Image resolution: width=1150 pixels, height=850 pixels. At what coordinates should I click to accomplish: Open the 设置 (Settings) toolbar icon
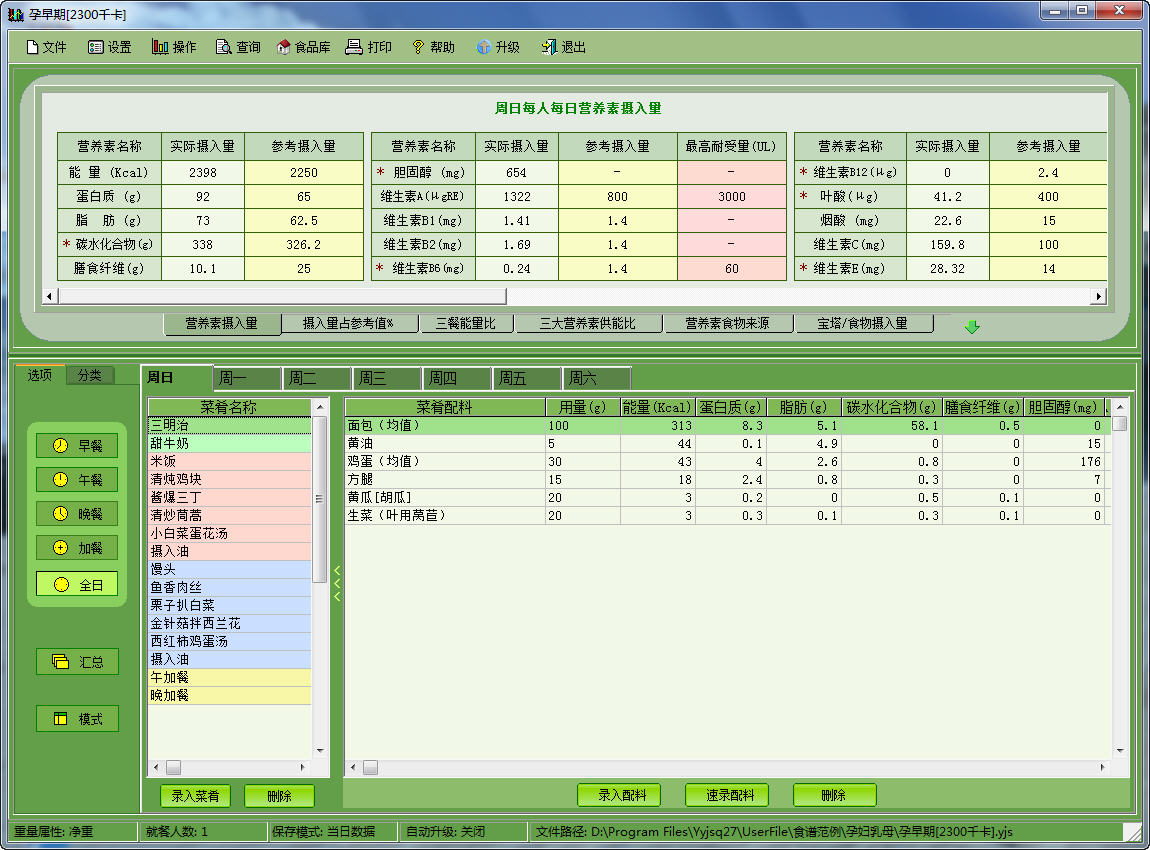[x=96, y=47]
